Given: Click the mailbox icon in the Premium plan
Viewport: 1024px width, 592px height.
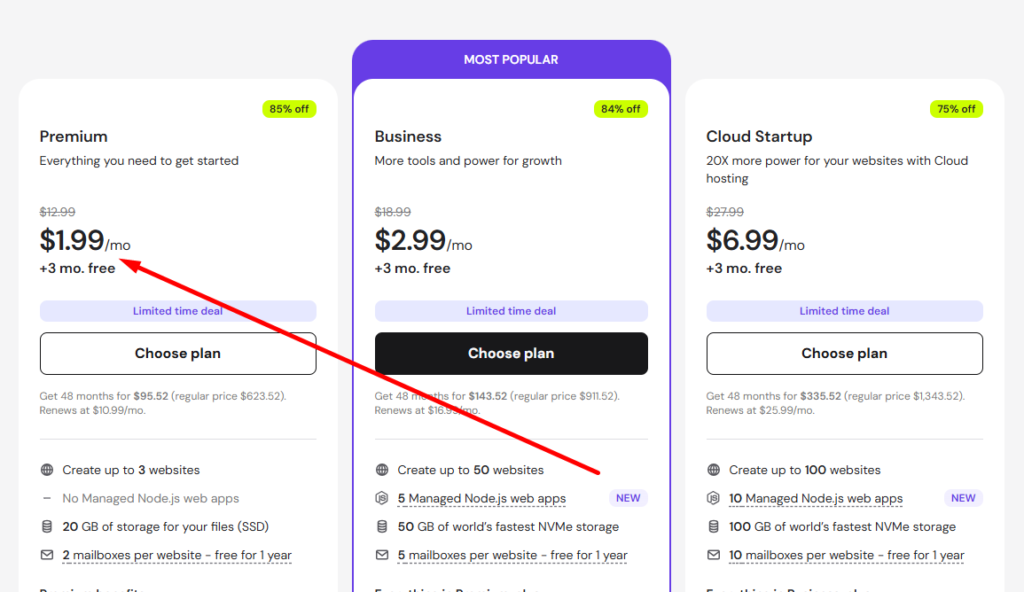Looking at the screenshot, I should (48, 554).
